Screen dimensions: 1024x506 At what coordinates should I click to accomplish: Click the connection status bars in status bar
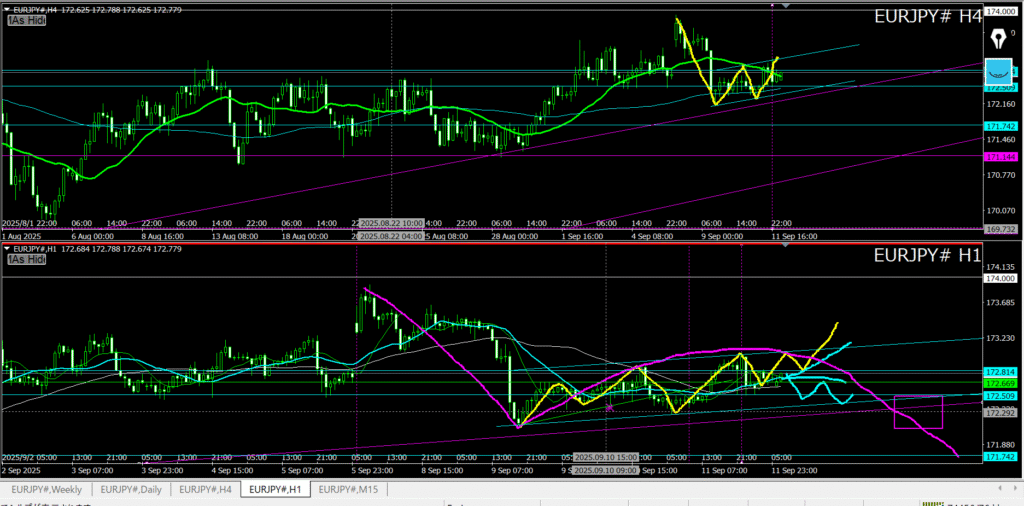[934, 503]
